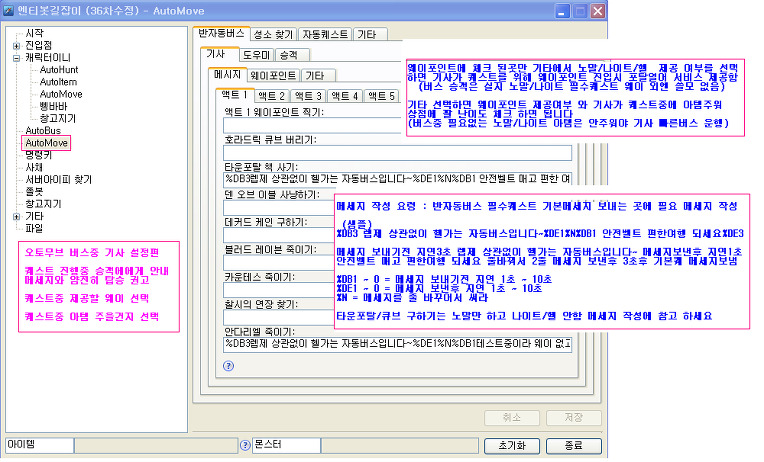The height and width of the screenshot is (462, 764).
Task: Click the 블러드 레이븐 죽이기 input field
Action: point(279,263)
